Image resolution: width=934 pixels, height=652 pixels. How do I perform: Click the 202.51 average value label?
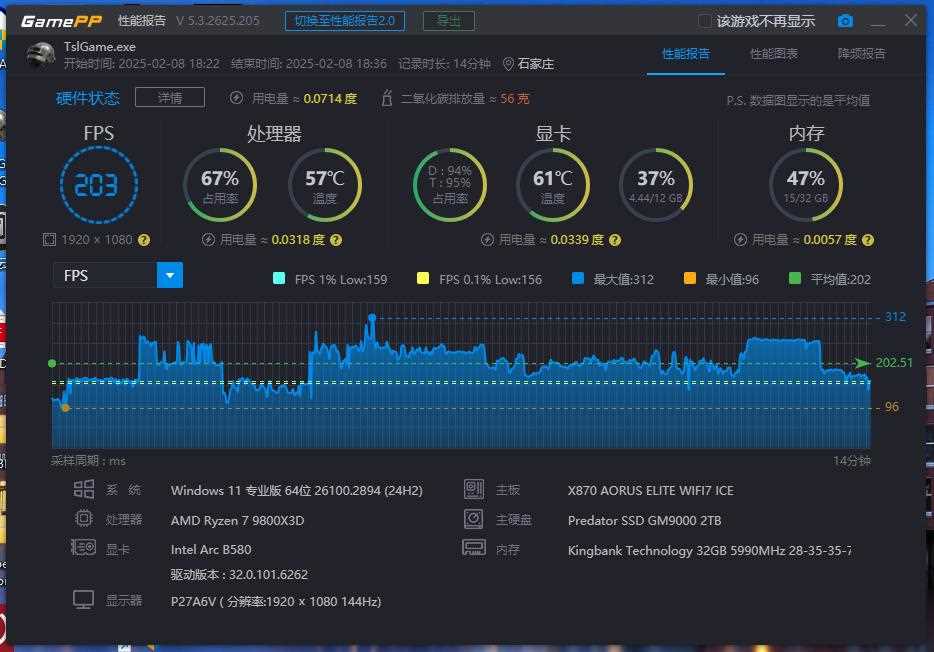coord(893,363)
